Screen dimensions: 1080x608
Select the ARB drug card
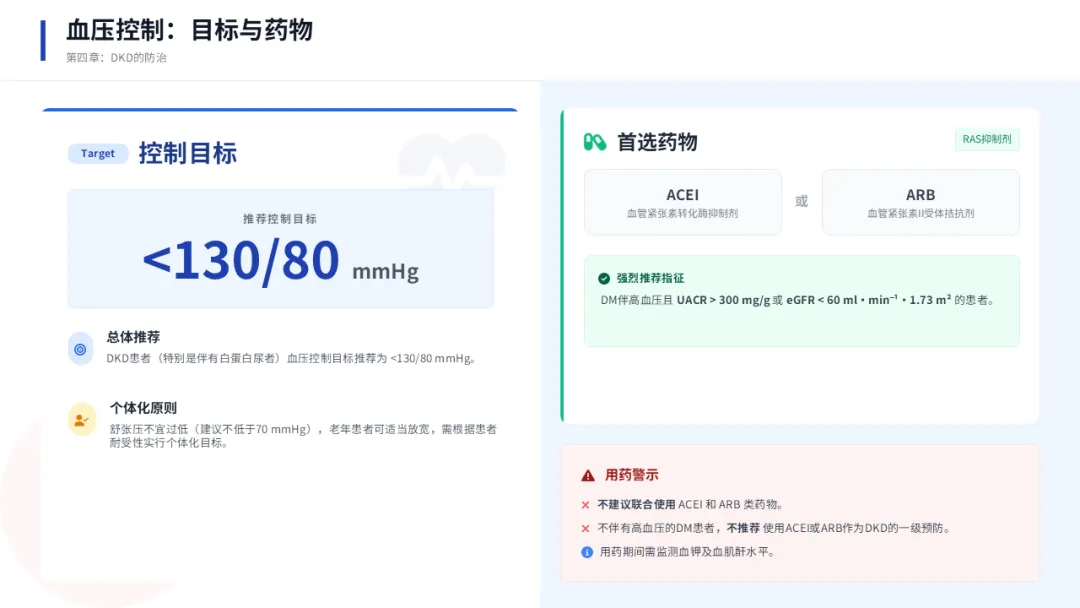[x=920, y=202]
